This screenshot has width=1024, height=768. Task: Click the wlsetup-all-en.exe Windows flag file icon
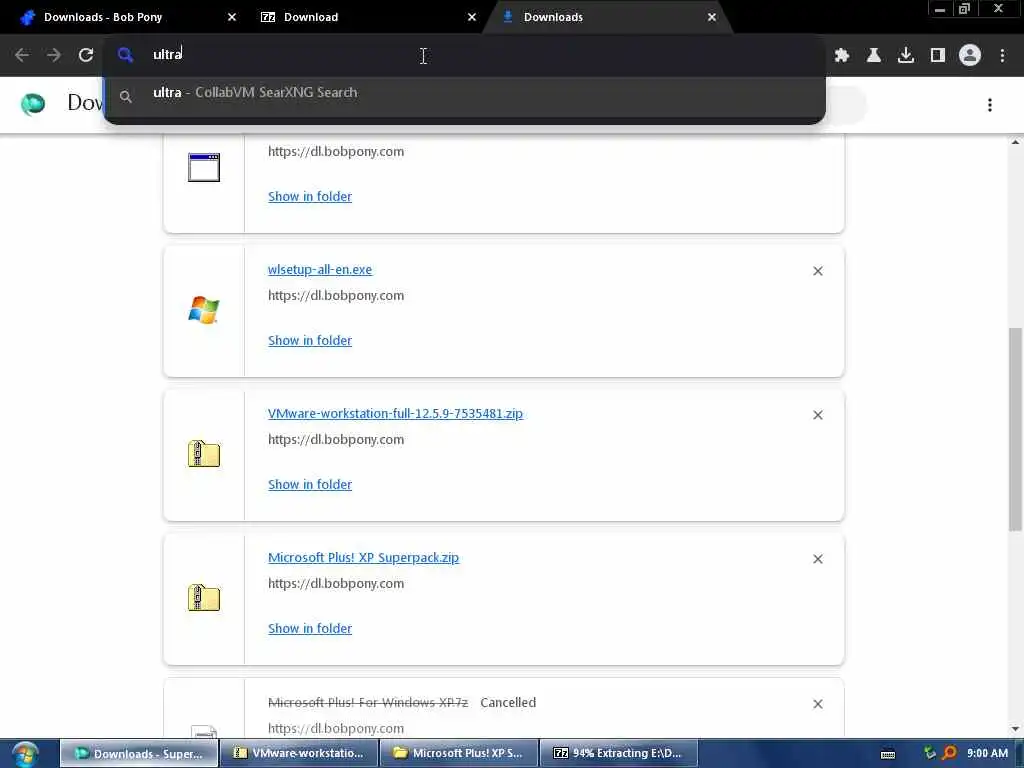point(204,310)
